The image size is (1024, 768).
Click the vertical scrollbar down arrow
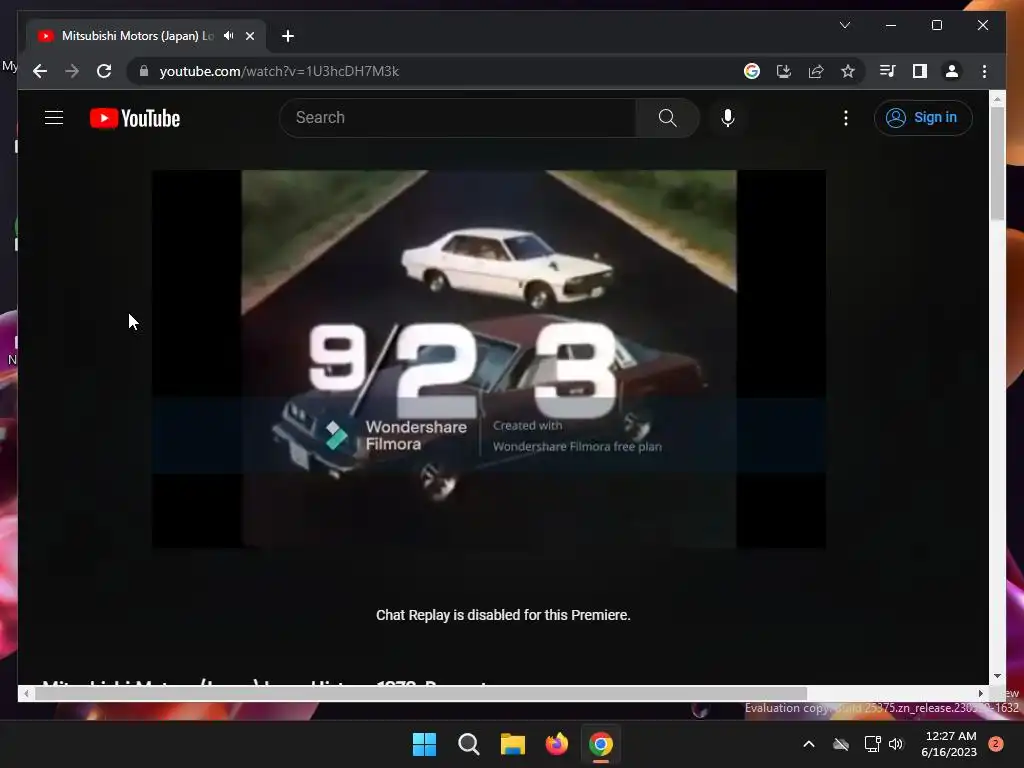coord(997,676)
